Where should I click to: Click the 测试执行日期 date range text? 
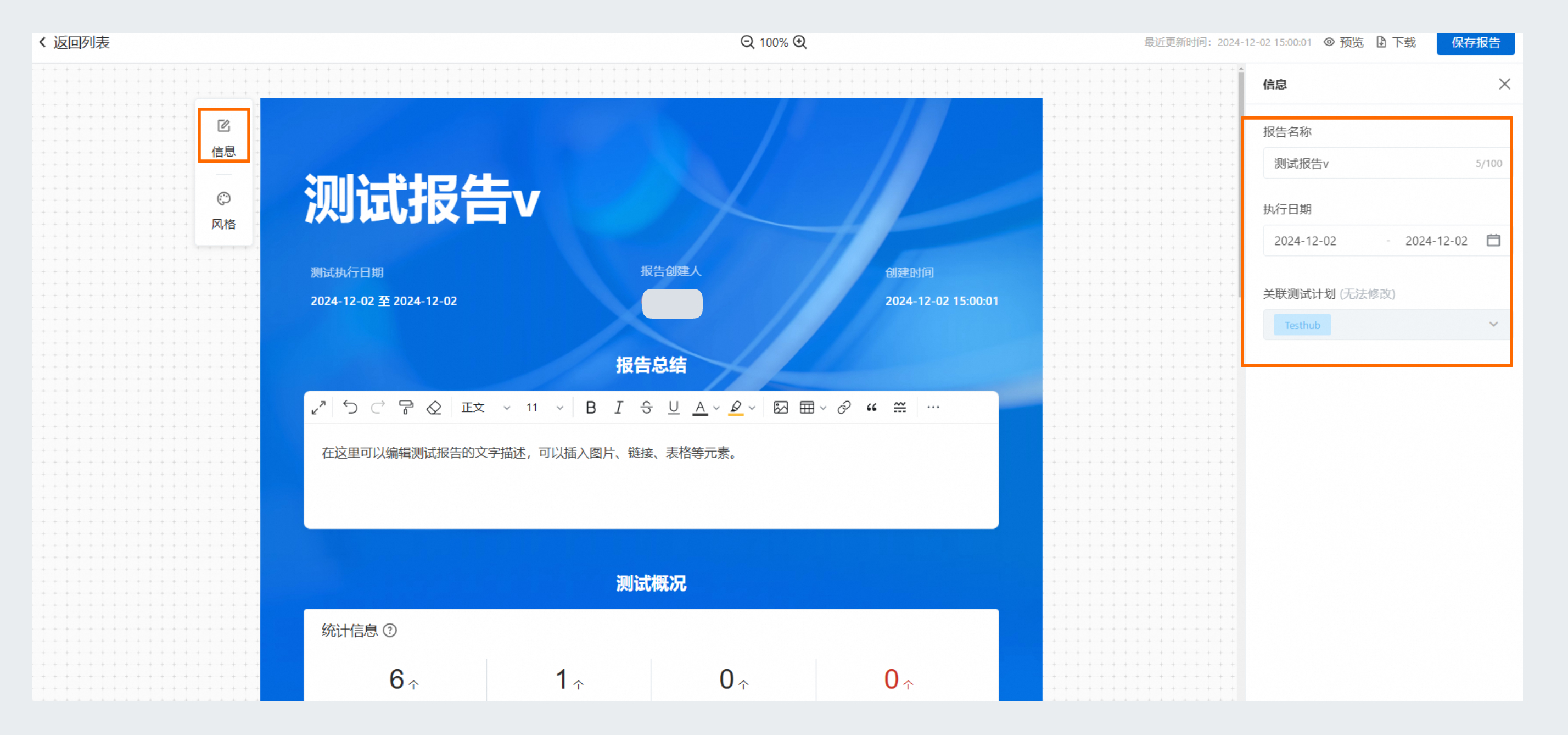(383, 301)
